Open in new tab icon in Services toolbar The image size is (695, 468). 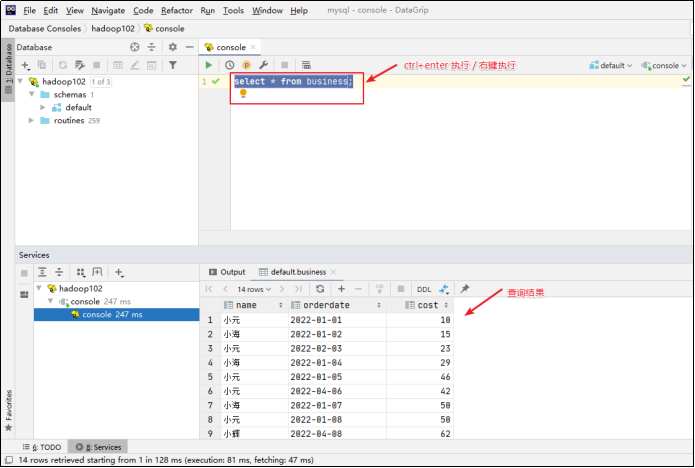pos(97,272)
